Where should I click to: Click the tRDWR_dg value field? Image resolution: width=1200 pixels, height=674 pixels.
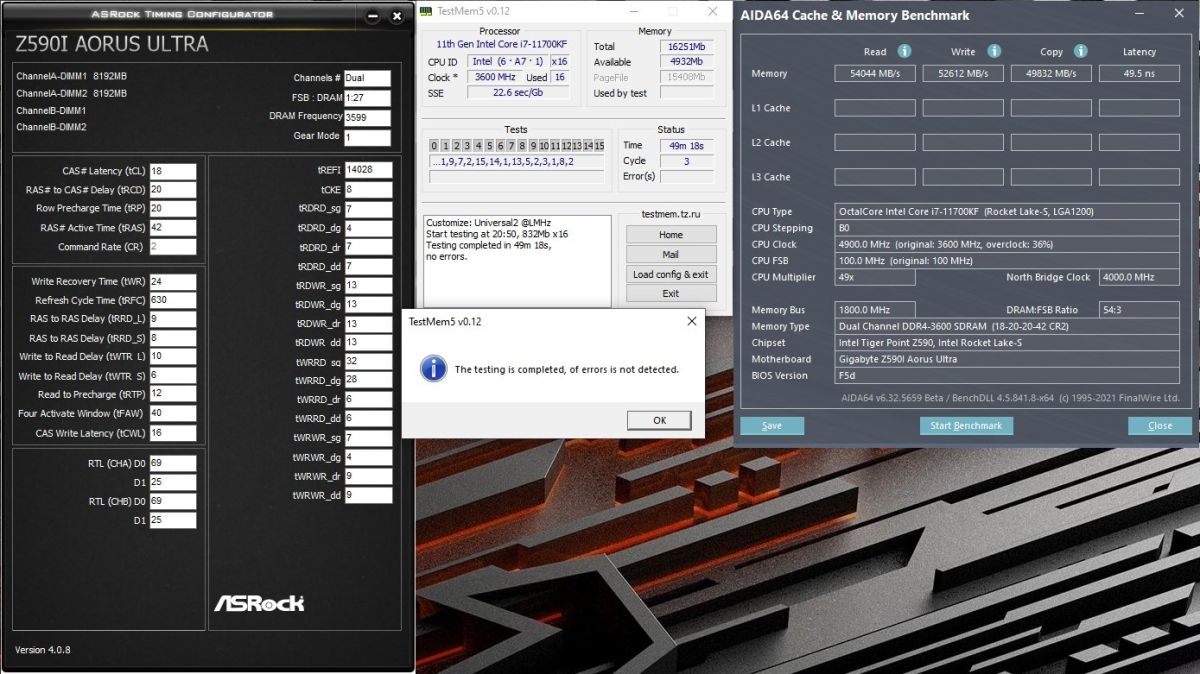point(368,305)
